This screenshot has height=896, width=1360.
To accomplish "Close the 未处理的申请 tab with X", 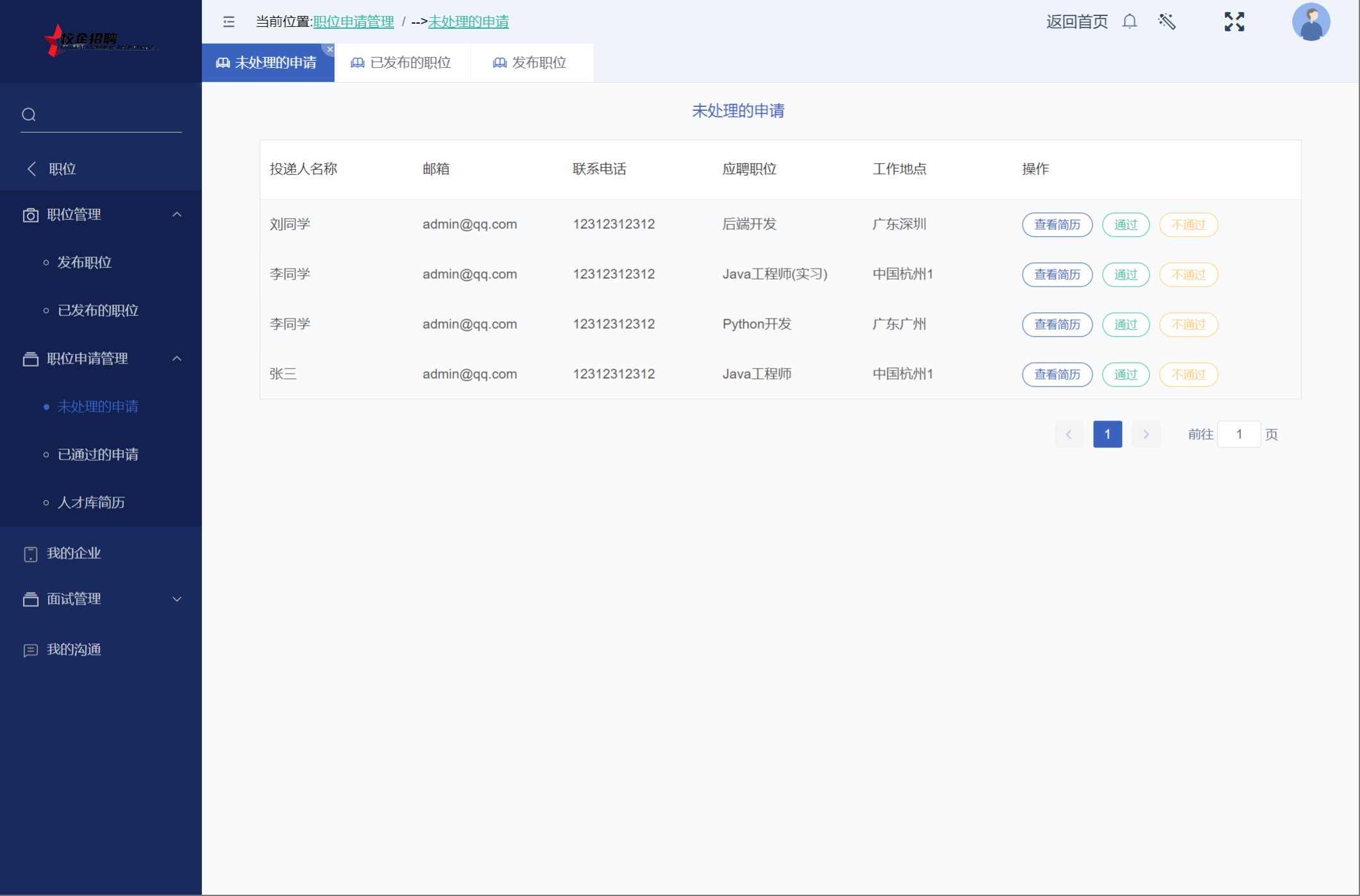I will point(330,49).
